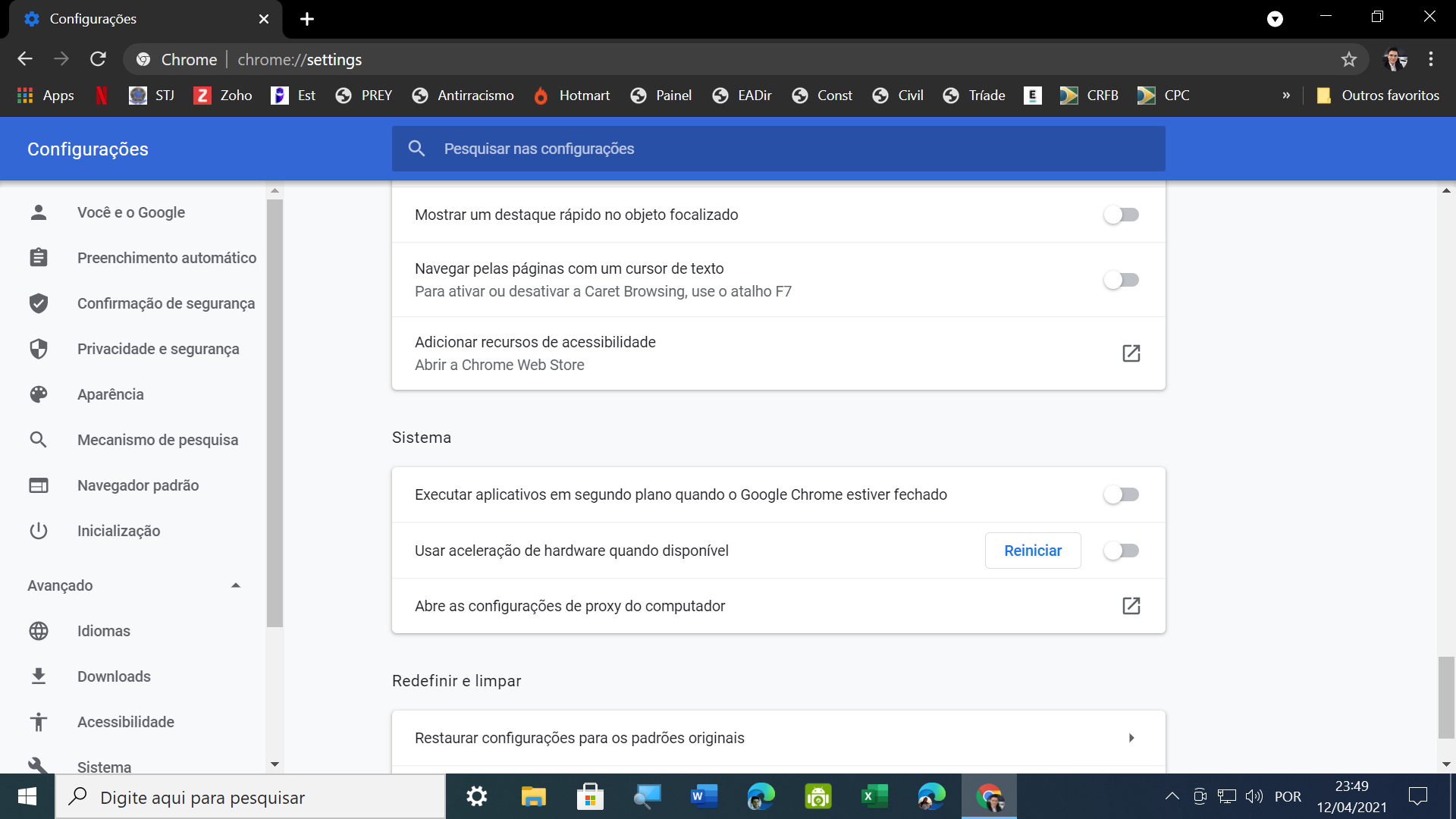Toggle quick highlight on focused object
This screenshot has width=1456, height=819.
click(1122, 215)
